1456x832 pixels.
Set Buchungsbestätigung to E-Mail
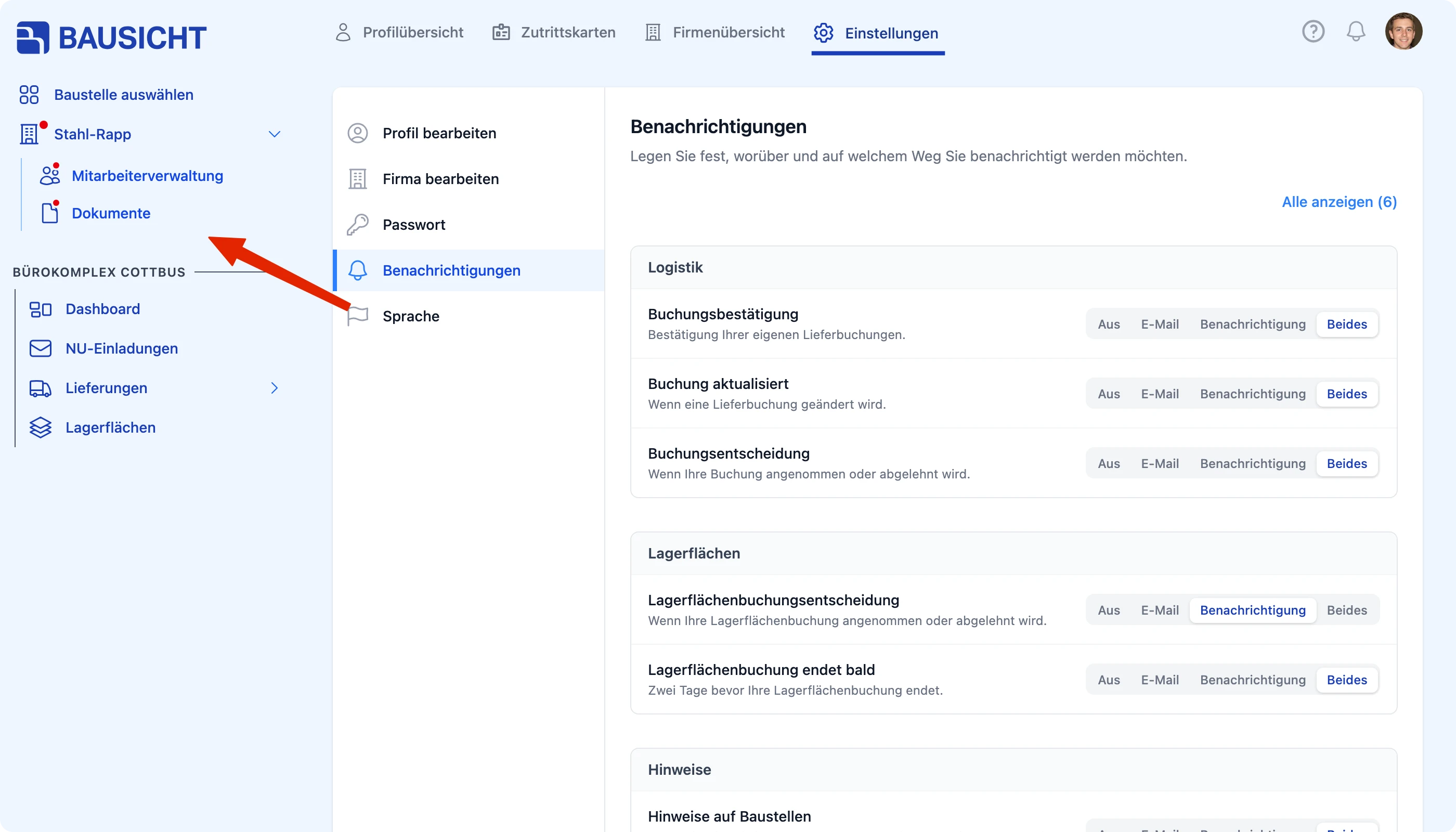coord(1160,324)
